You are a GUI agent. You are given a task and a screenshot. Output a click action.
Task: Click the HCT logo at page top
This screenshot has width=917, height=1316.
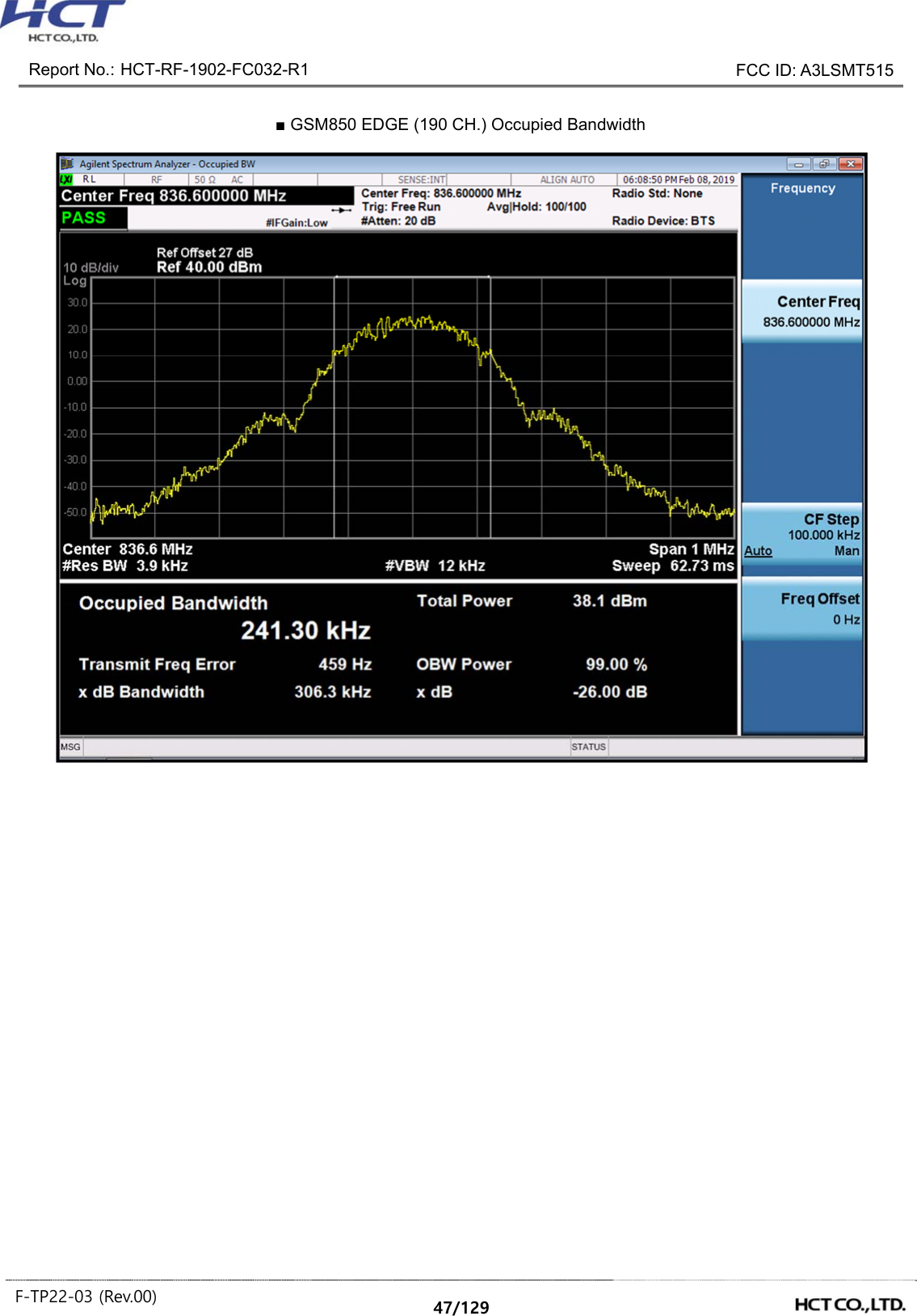63,21
